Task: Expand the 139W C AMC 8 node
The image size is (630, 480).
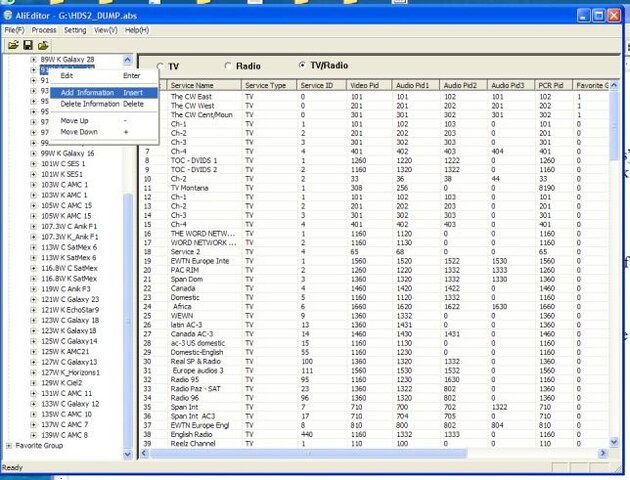Action: pyautogui.click(x=34, y=435)
